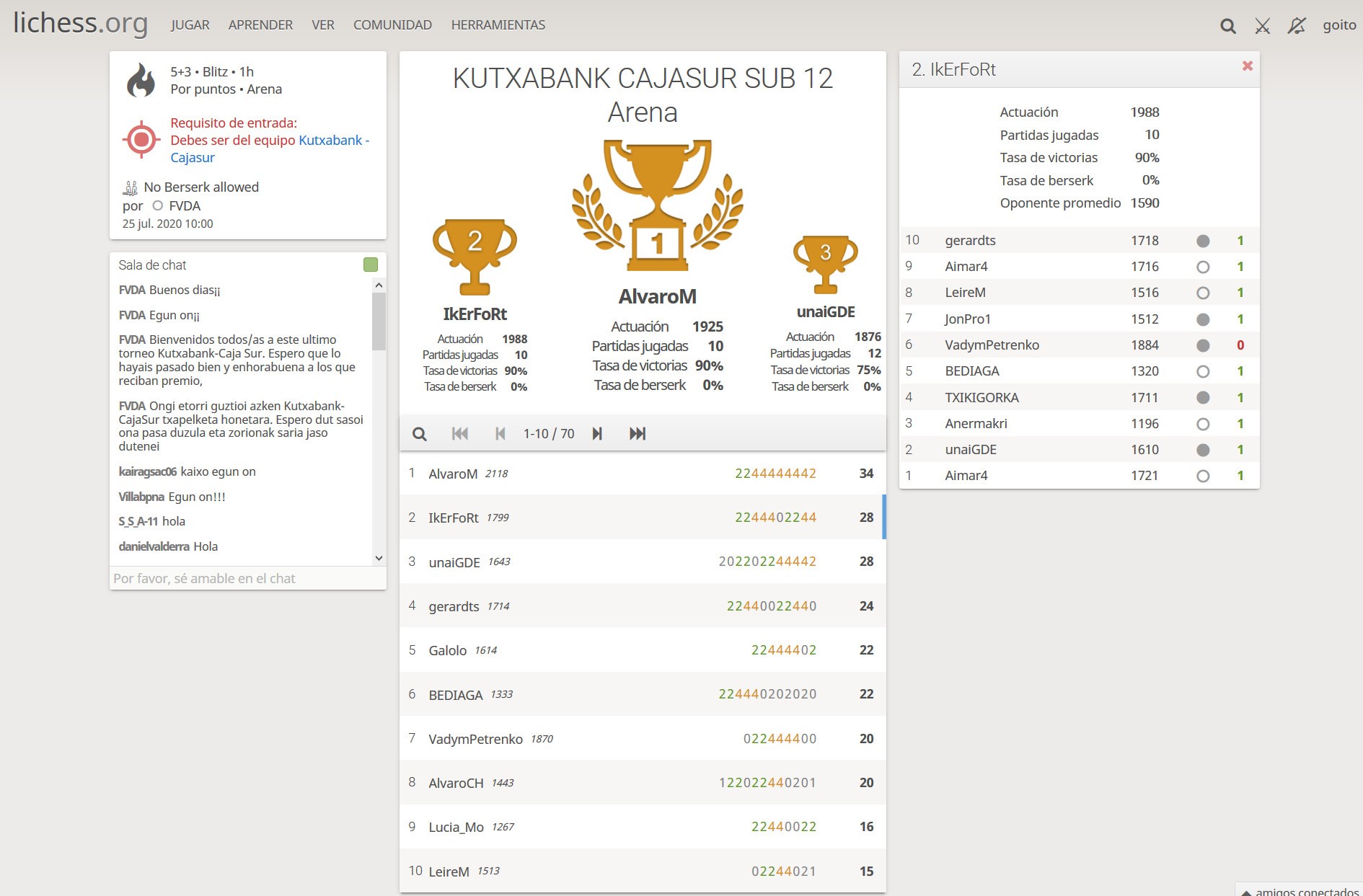Open challenges crossed swords icon

click(1262, 27)
